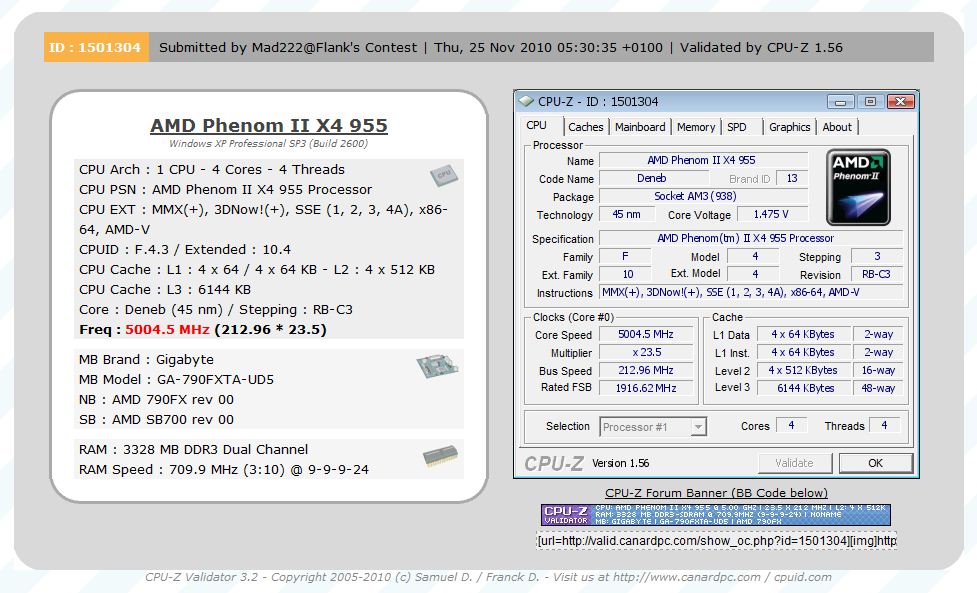The height and width of the screenshot is (593, 977).
Task: Click the Name field AMD Phenom II X4 955
Action: [x=703, y=161]
